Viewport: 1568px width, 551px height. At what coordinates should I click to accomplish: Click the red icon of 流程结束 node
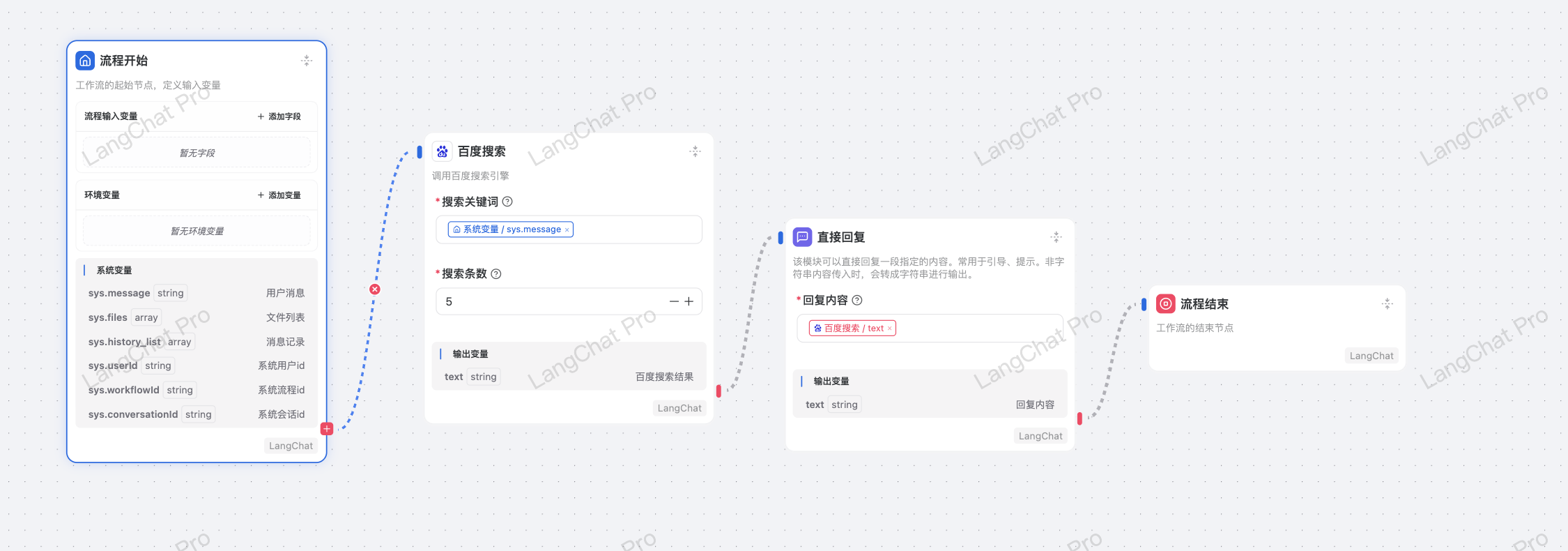(x=1165, y=304)
